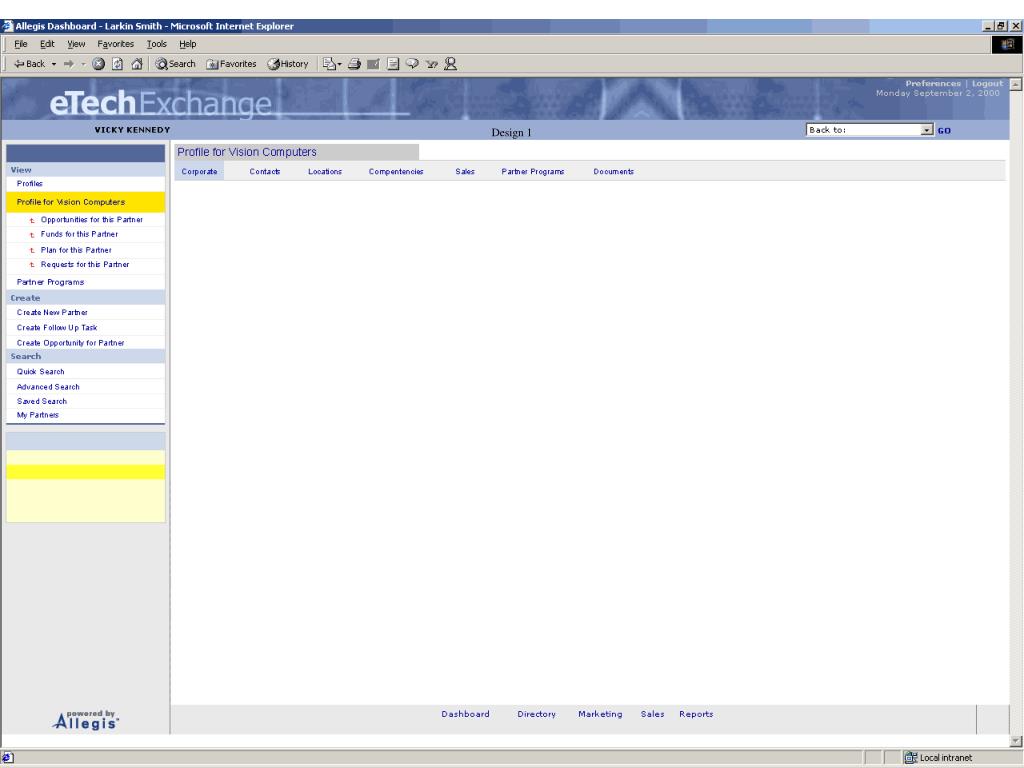
Task: Go to Sales in footer navigation
Action: point(652,714)
